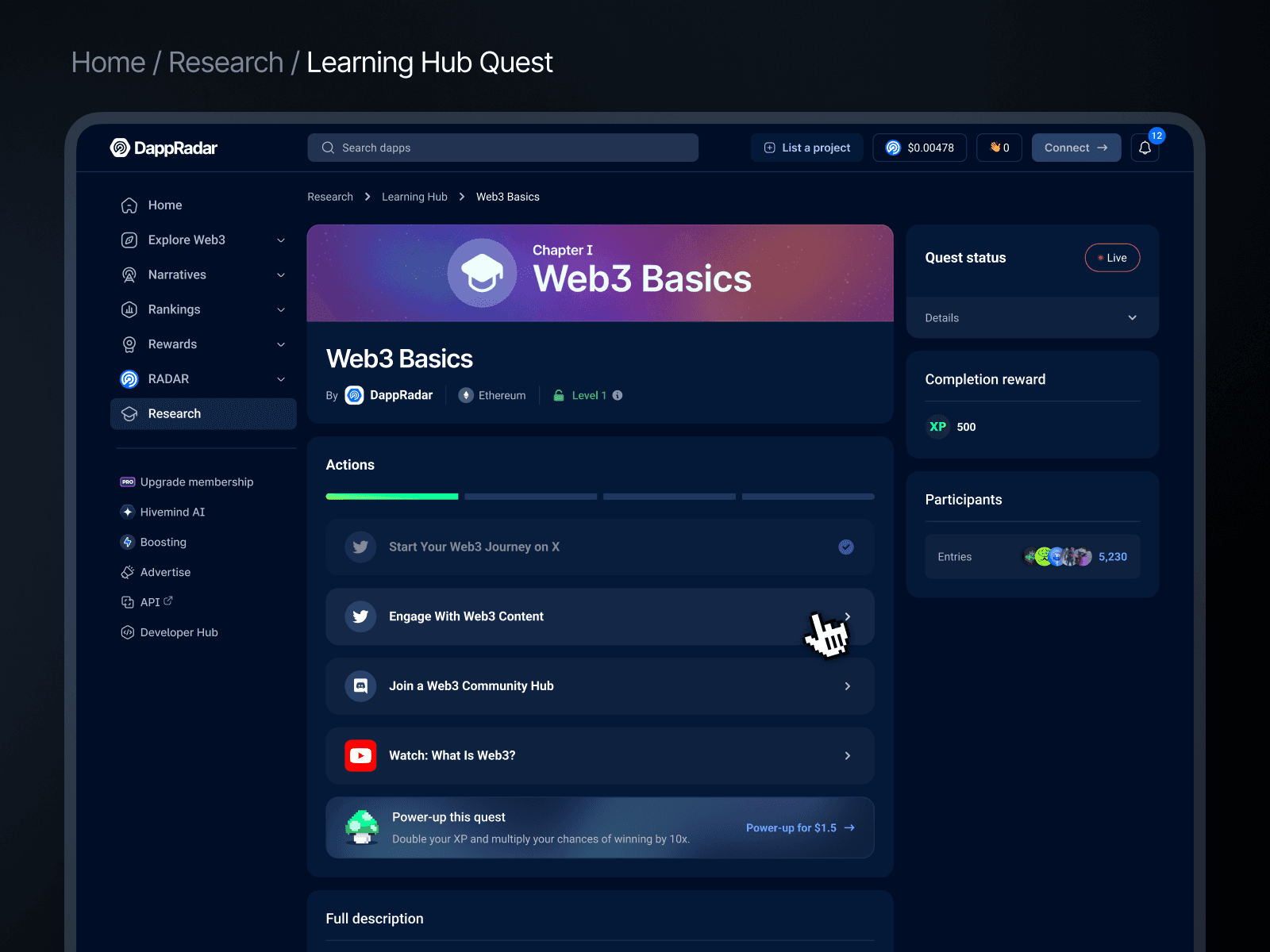Click the Hivemind AI sparkle icon
Image resolution: width=1270 pixels, height=952 pixels.
pyautogui.click(x=128, y=512)
